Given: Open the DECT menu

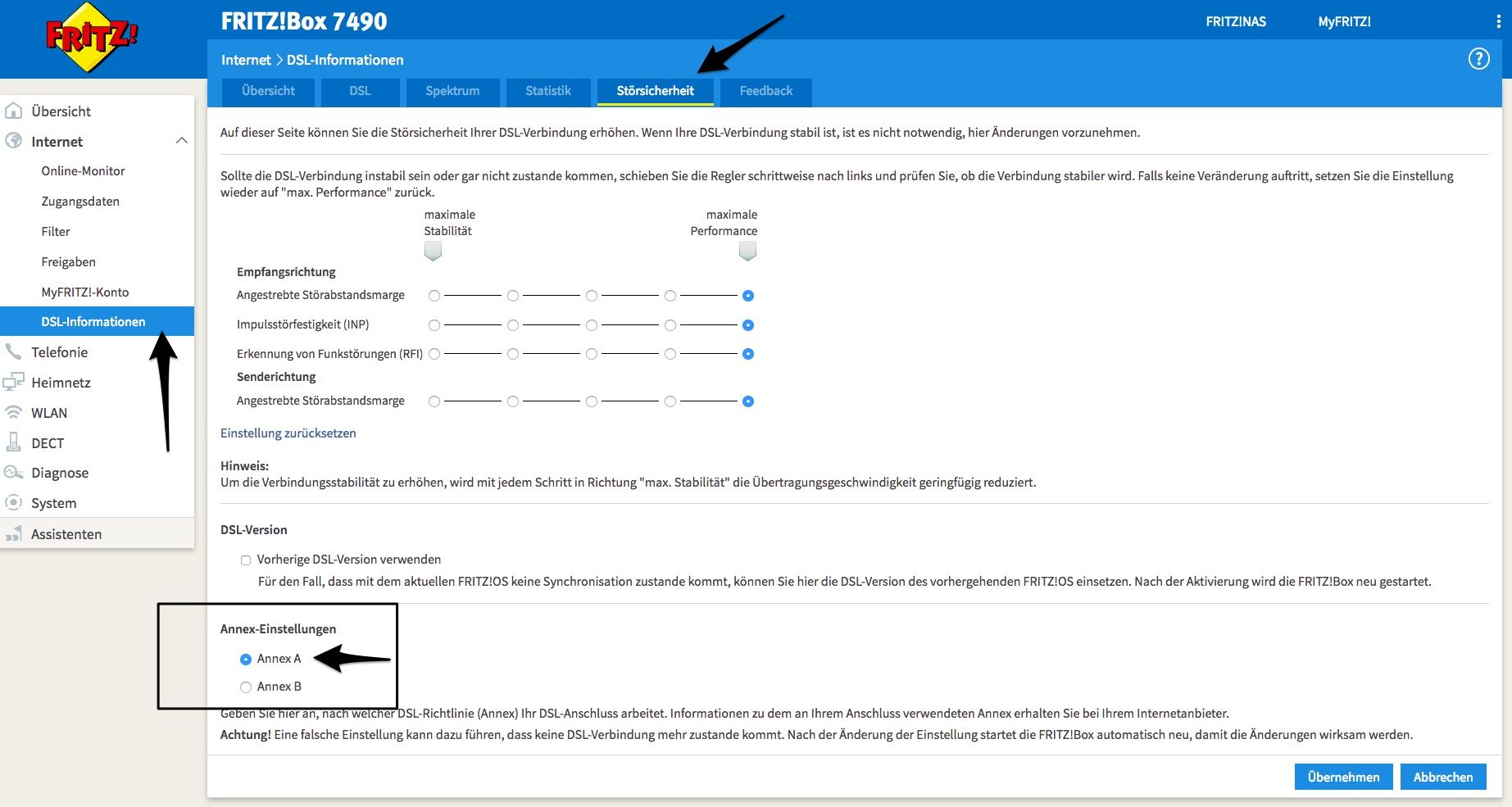Looking at the screenshot, I should 48,443.
